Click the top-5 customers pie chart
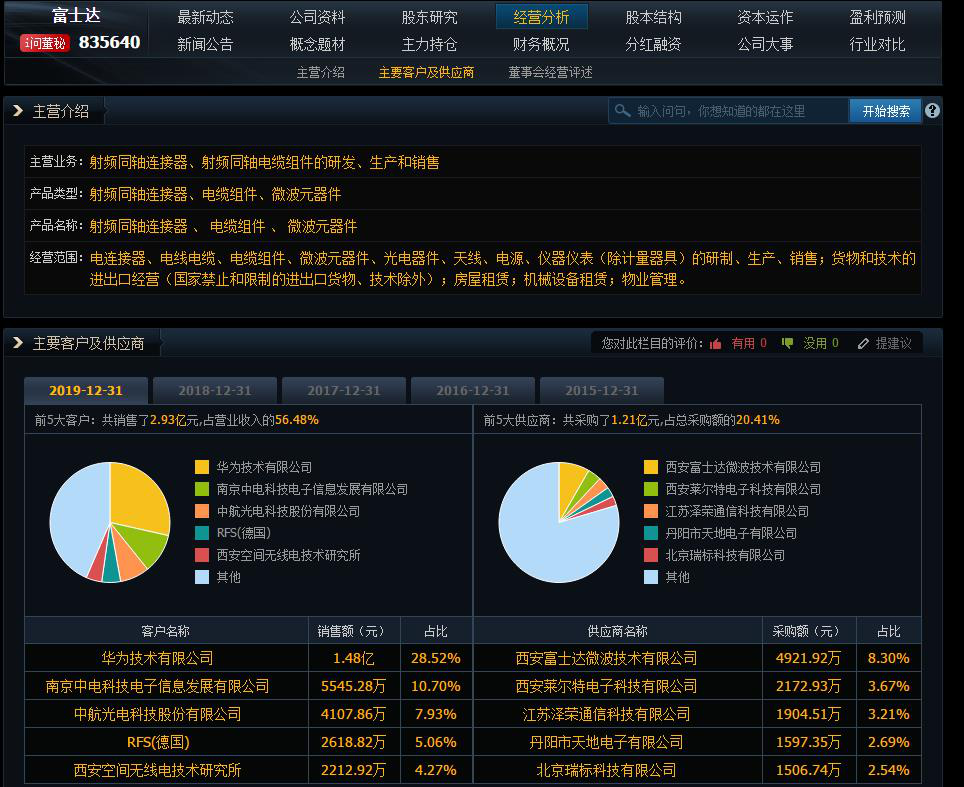 (x=110, y=522)
